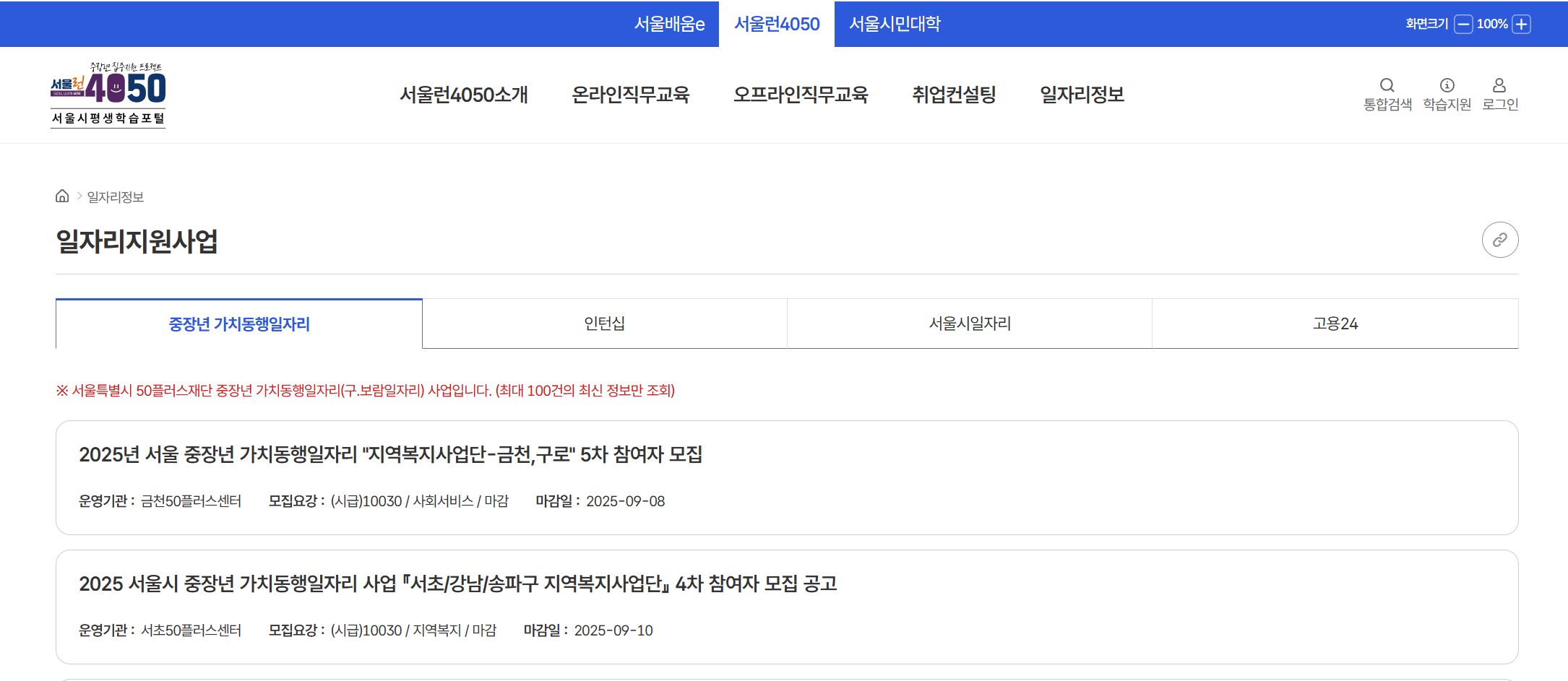Open the 서초/강남/송파구 4차 모집 공고 posting

click(457, 584)
